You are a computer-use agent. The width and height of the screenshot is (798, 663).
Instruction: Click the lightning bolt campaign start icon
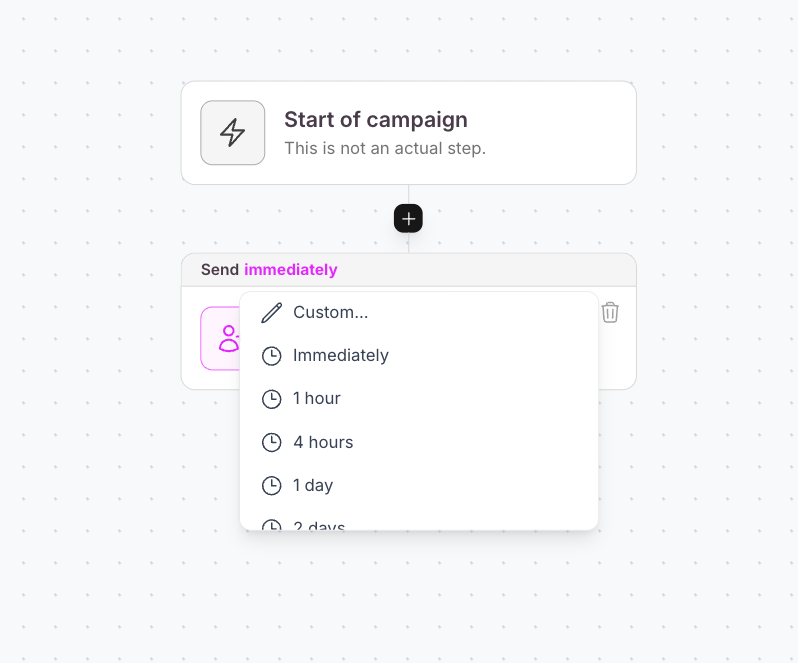point(232,133)
